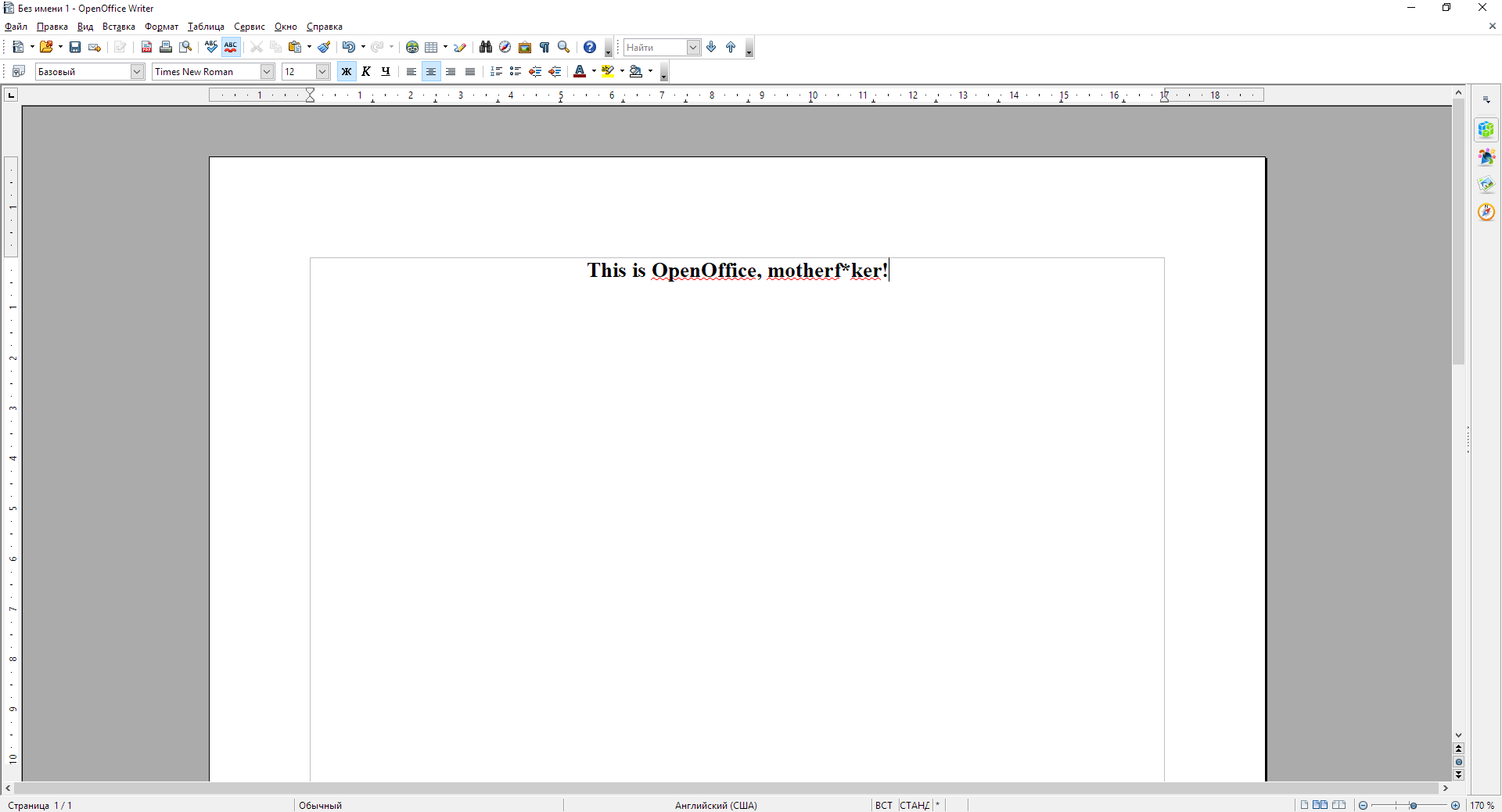Click the Zoom magnifier icon
The height and width of the screenshot is (812, 1502).
coord(564,47)
